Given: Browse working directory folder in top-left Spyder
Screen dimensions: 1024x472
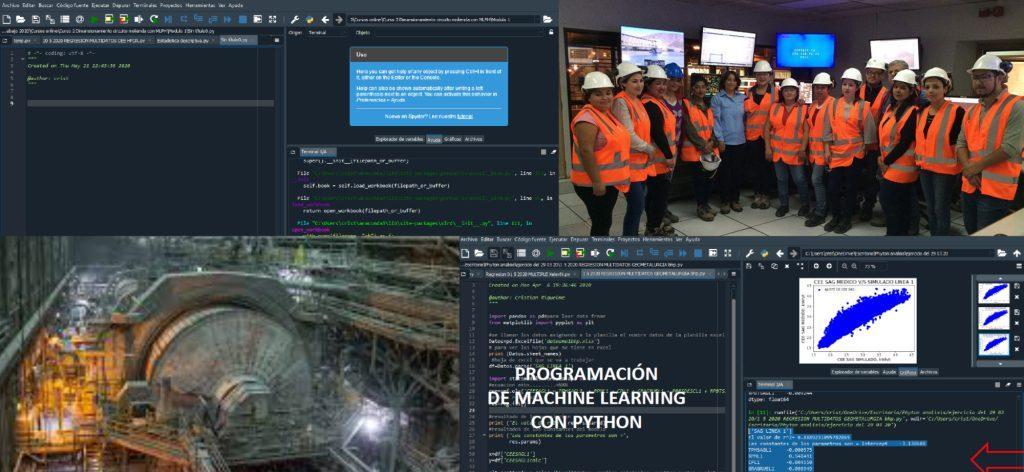Looking at the screenshot, I should (547, 19).
